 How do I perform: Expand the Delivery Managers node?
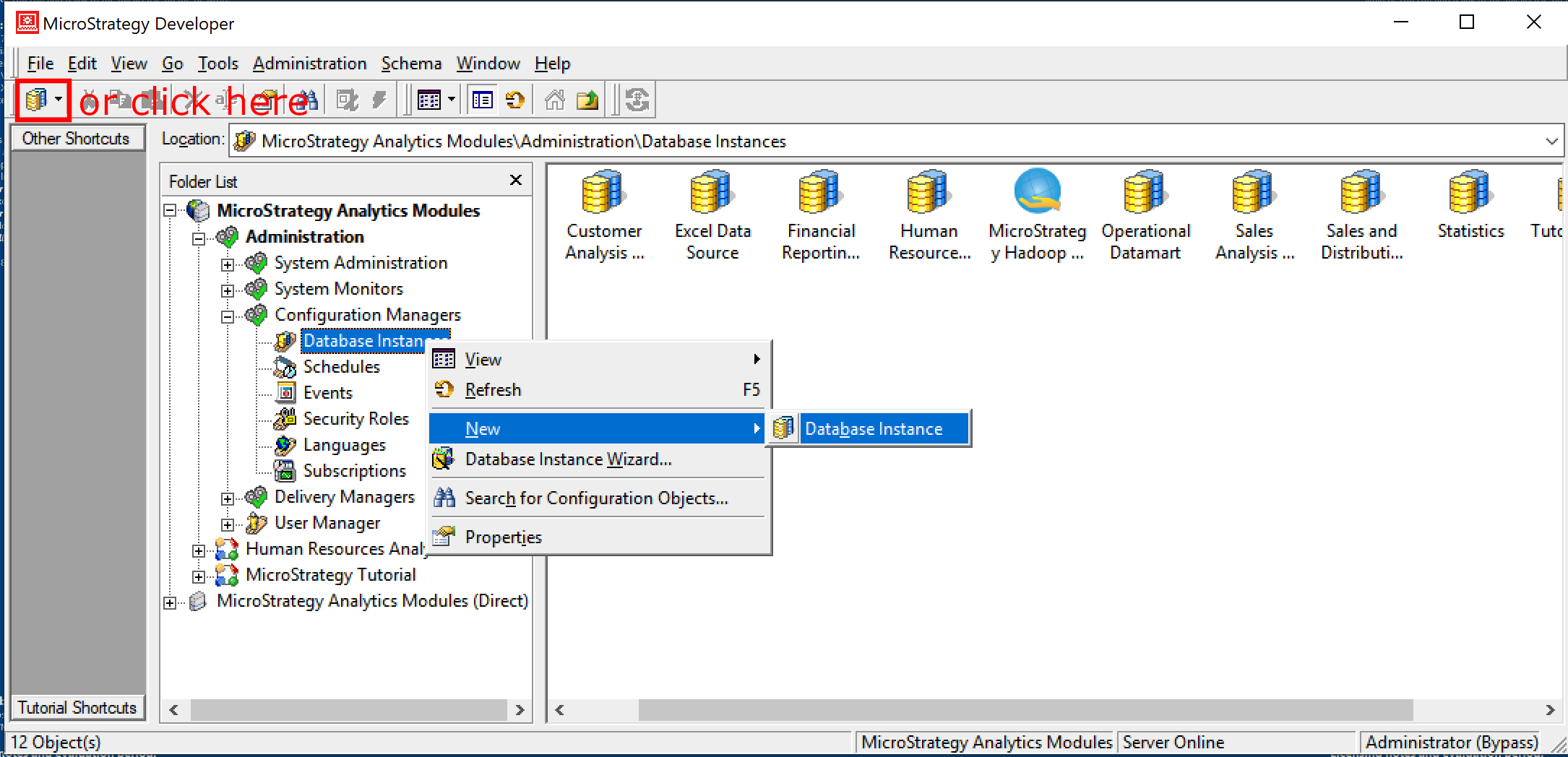(x=228, y=498)
